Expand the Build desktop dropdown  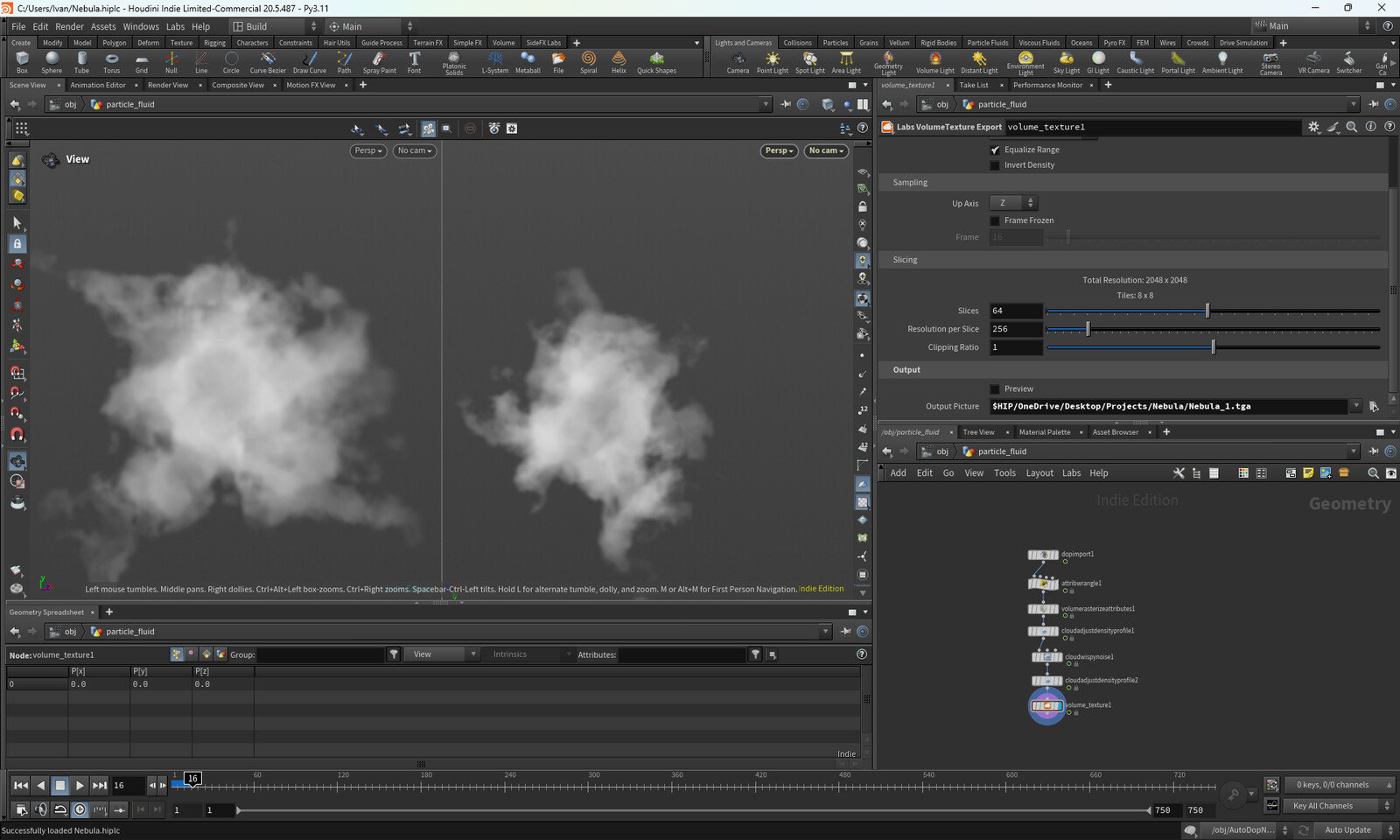pyautogui.click(x=275, y=26)
